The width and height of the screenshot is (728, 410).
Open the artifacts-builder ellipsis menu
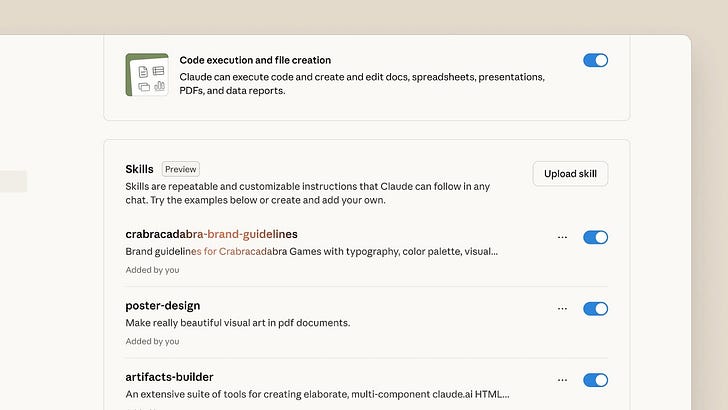[562, 380]
